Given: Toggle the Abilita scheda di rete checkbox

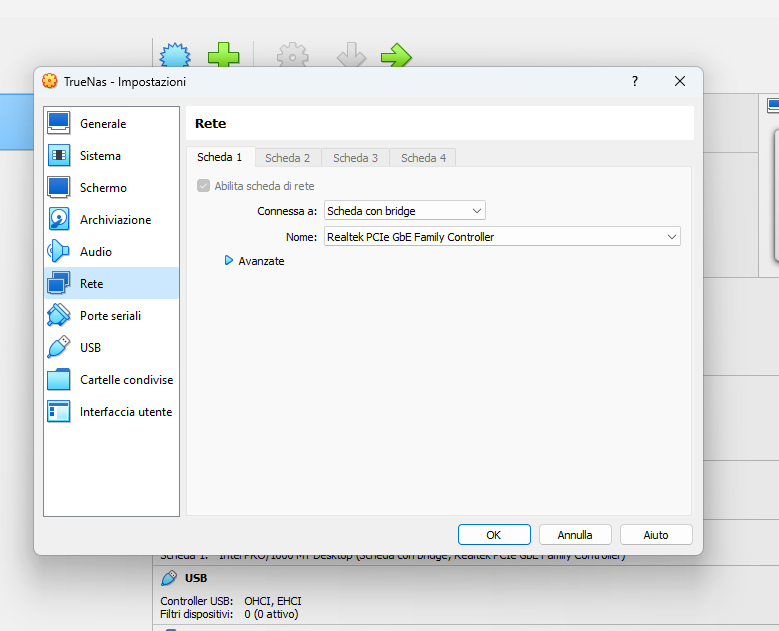Looking at the screenshot, I should (203, 186).
